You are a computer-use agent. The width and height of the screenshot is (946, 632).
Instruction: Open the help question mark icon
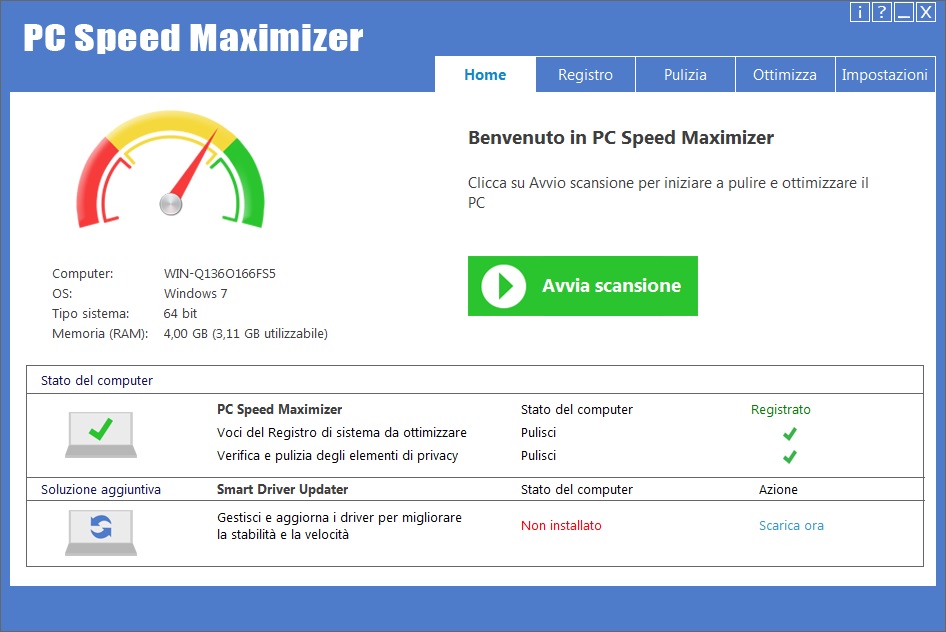[881, 12]
